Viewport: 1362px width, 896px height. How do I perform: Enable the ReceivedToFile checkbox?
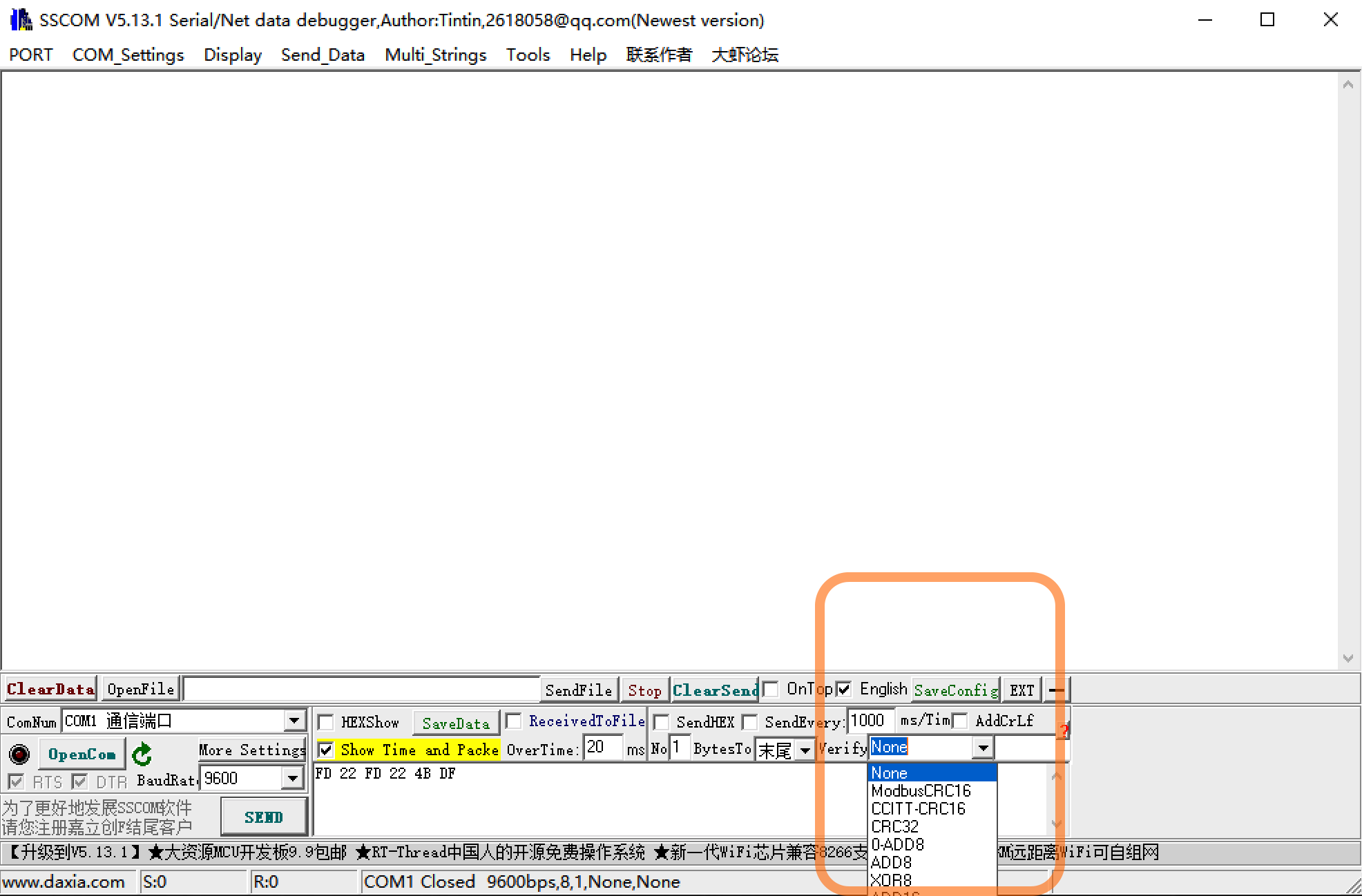tap(513, 721)
